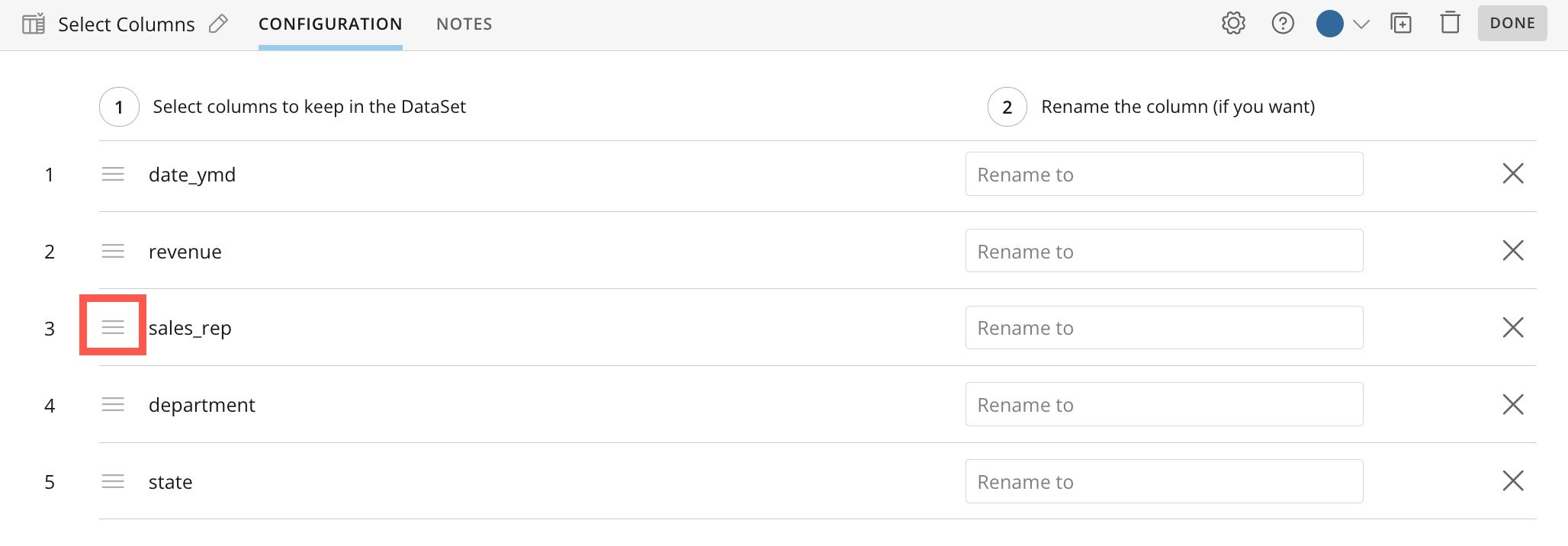1568x546 pixels.
Task: Click the duplicate tile icon
Action: [x=1401, y=24]
